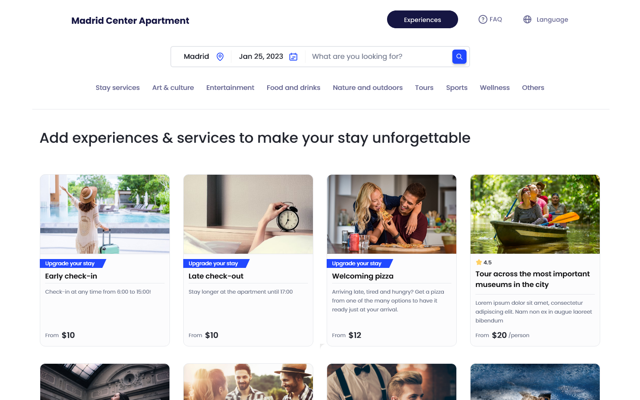
Task: Open the Food and drinks category
Action: [293, 87]
